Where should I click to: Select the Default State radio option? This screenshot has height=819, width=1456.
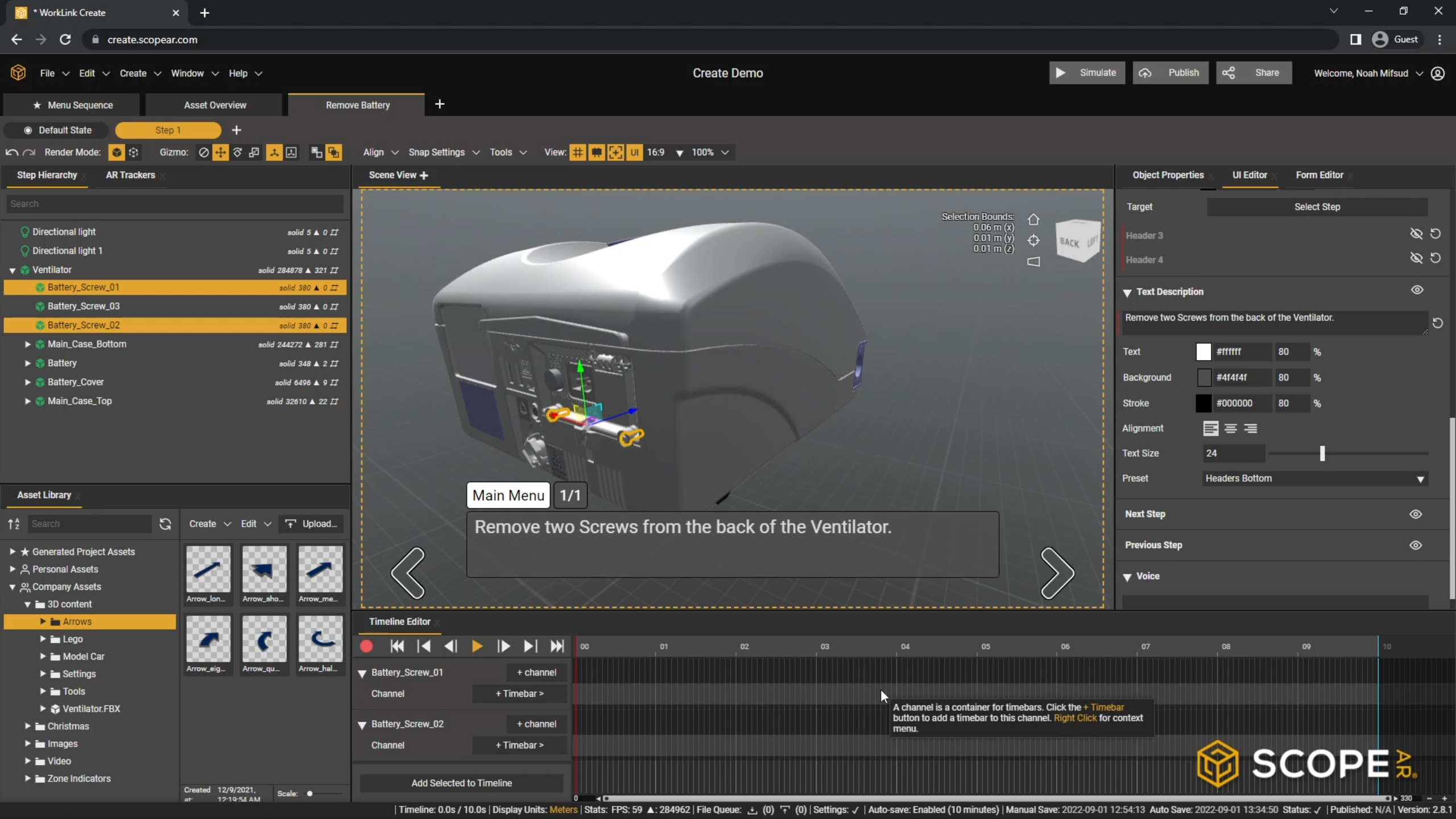56,130
